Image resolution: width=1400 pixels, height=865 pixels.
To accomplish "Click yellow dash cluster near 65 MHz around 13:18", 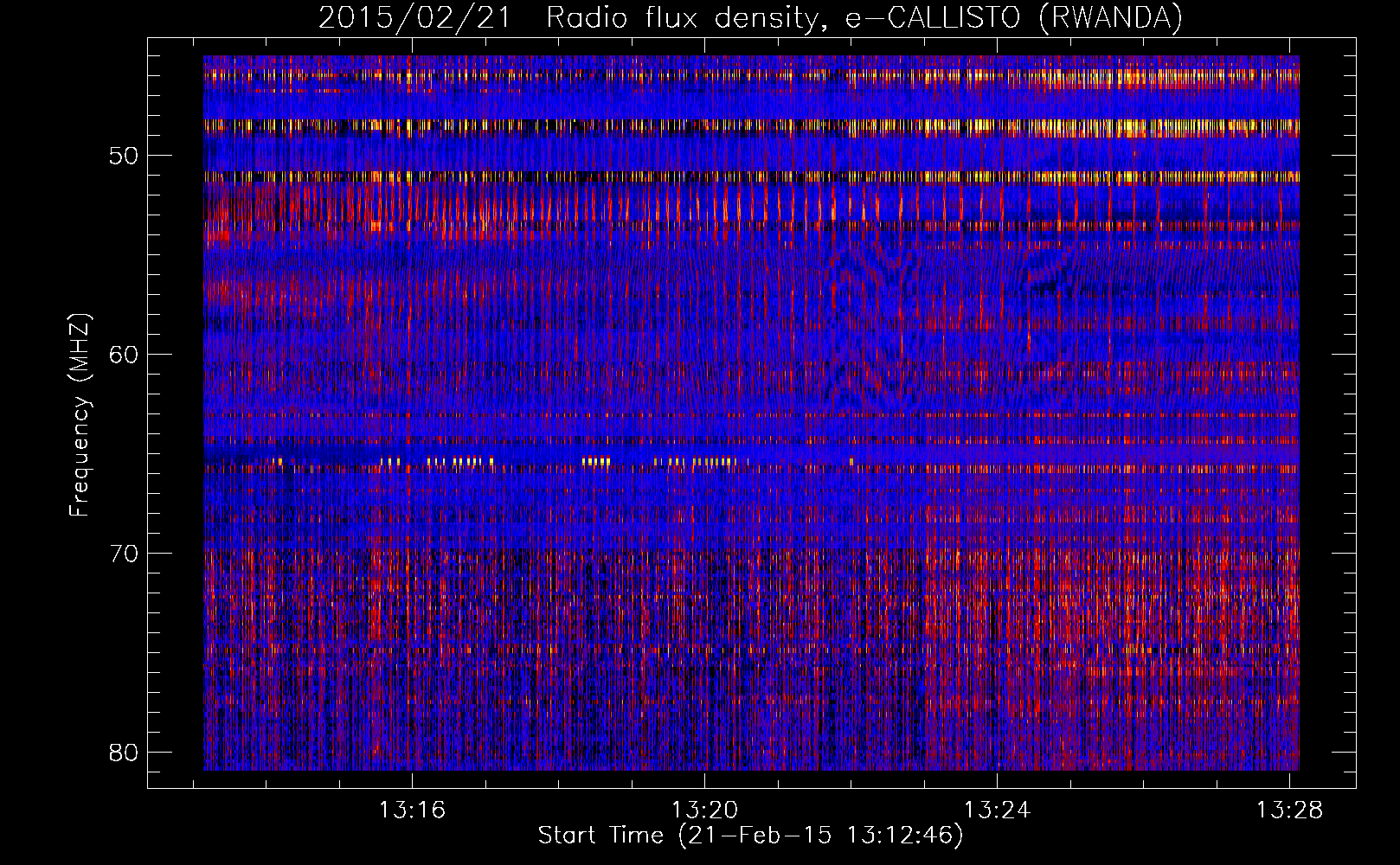I will [596, 461].
